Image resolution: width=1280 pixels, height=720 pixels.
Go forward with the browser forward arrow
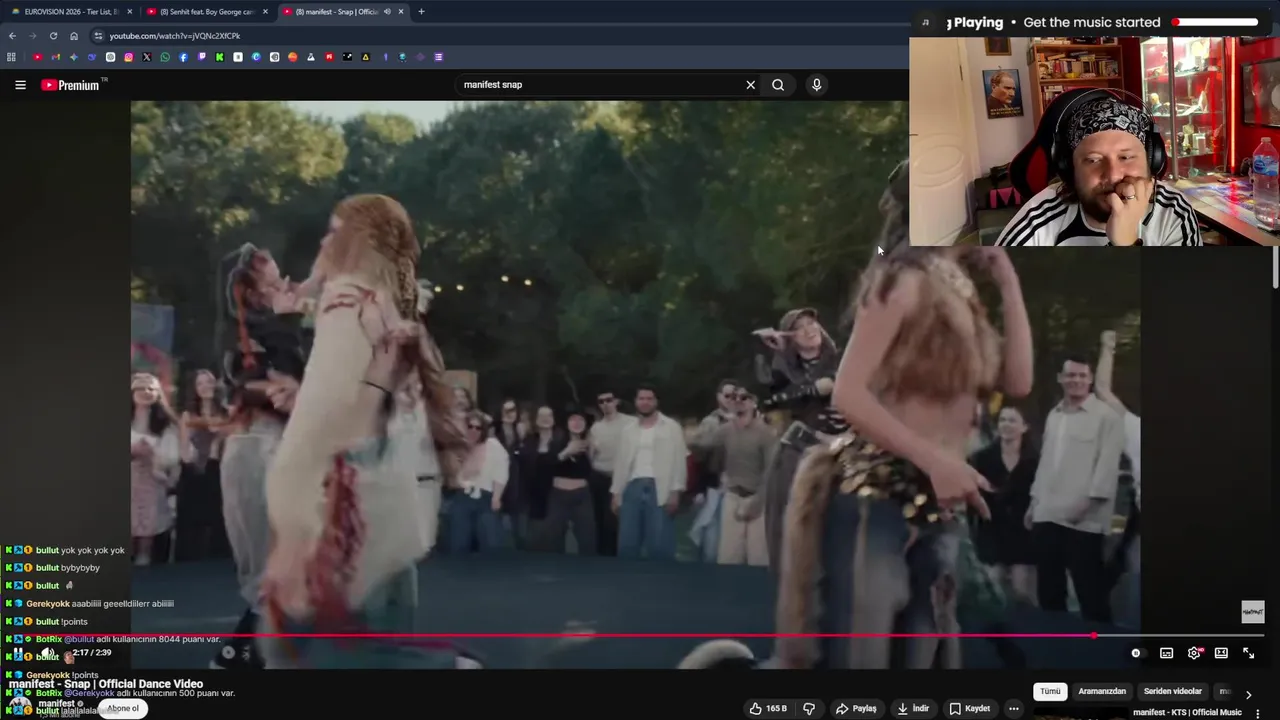pyautogui.click(x=32, y=36)
